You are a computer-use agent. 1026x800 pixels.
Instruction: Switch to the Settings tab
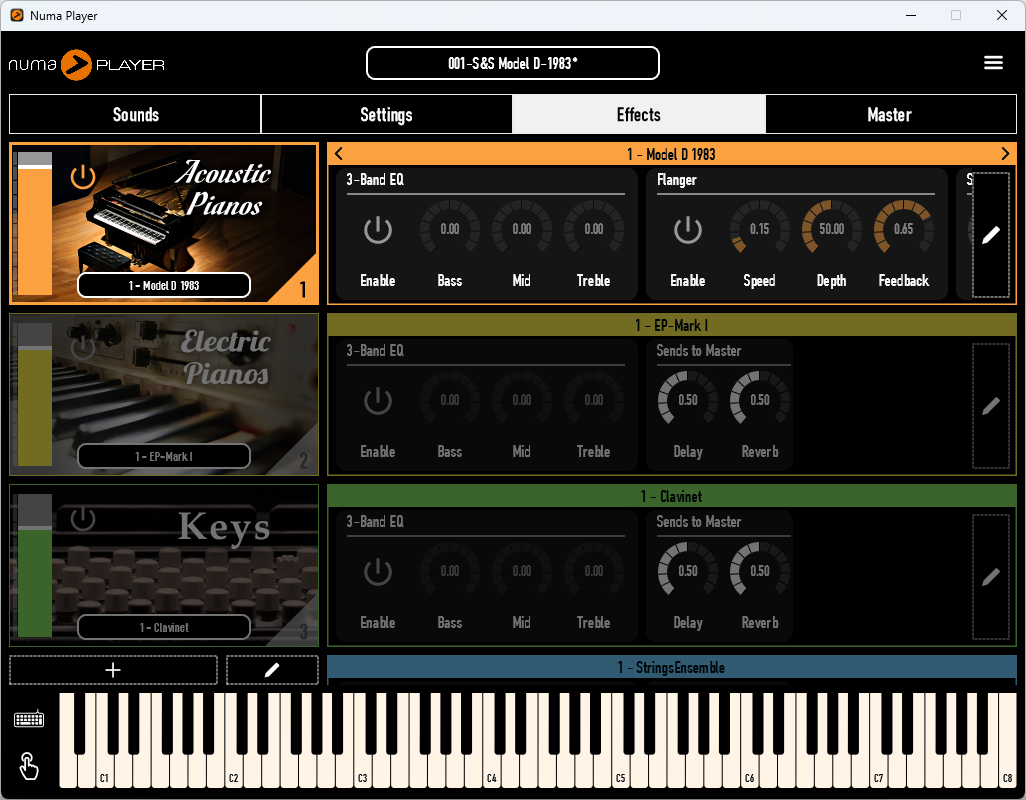coord(386,114)
